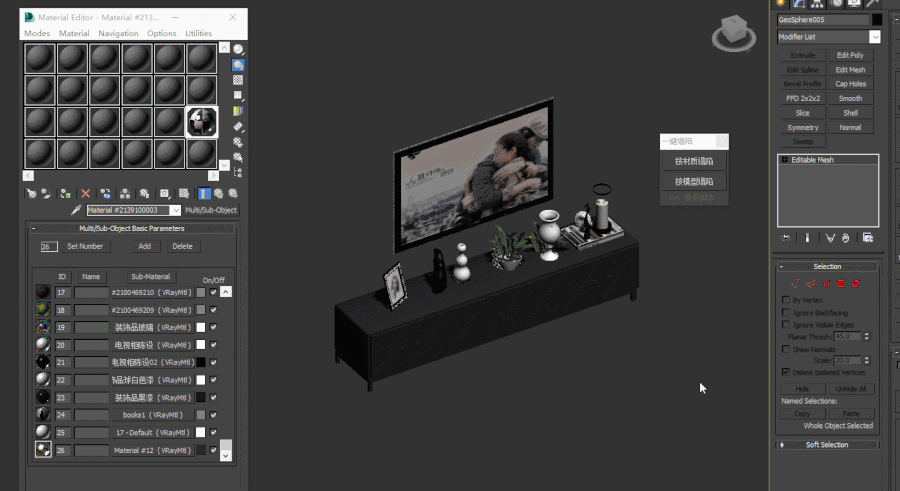
Task: Select Polygon sub-object level icon
Action: tap(841, 284)
